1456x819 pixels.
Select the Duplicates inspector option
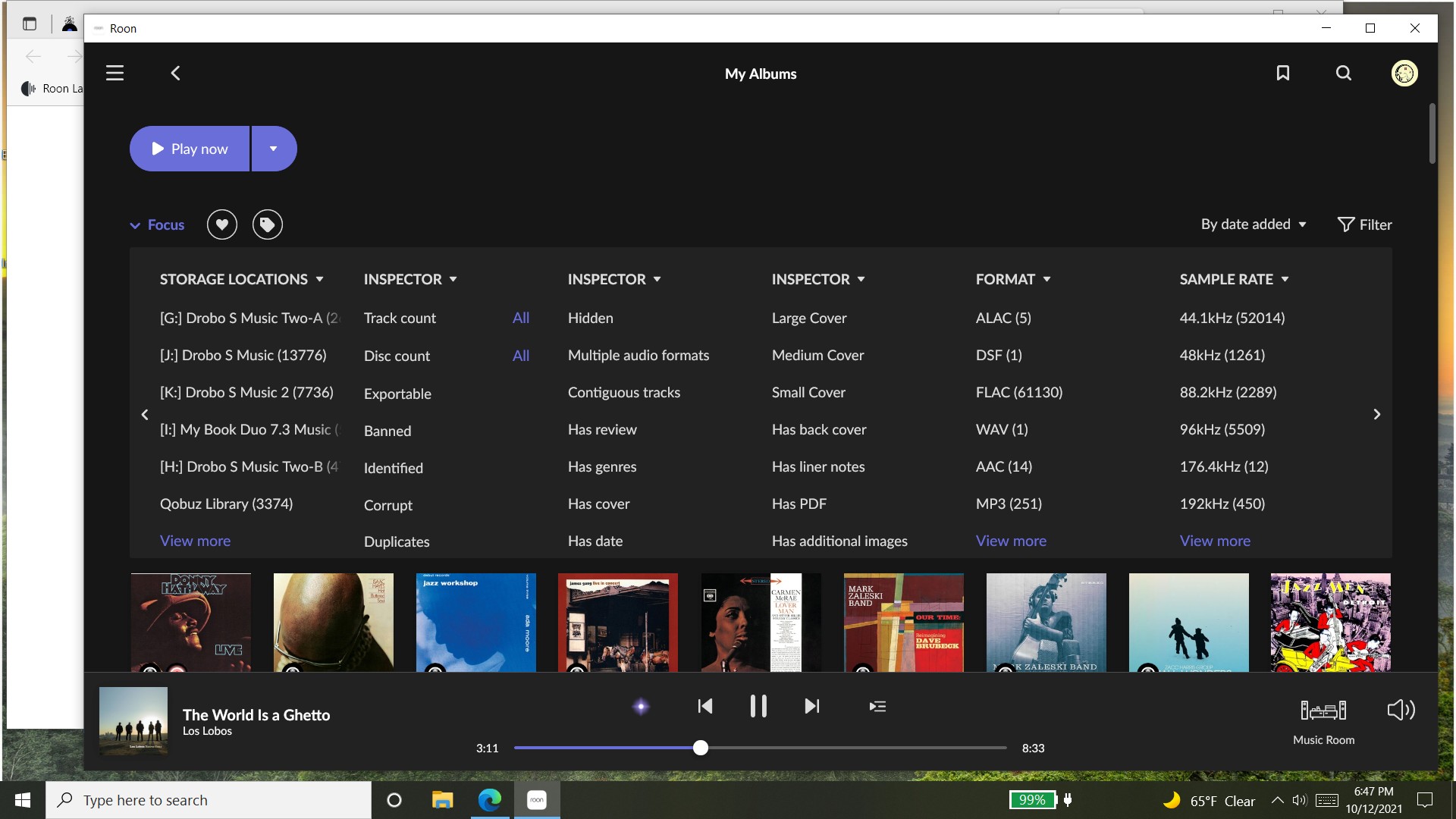[397, 541]
